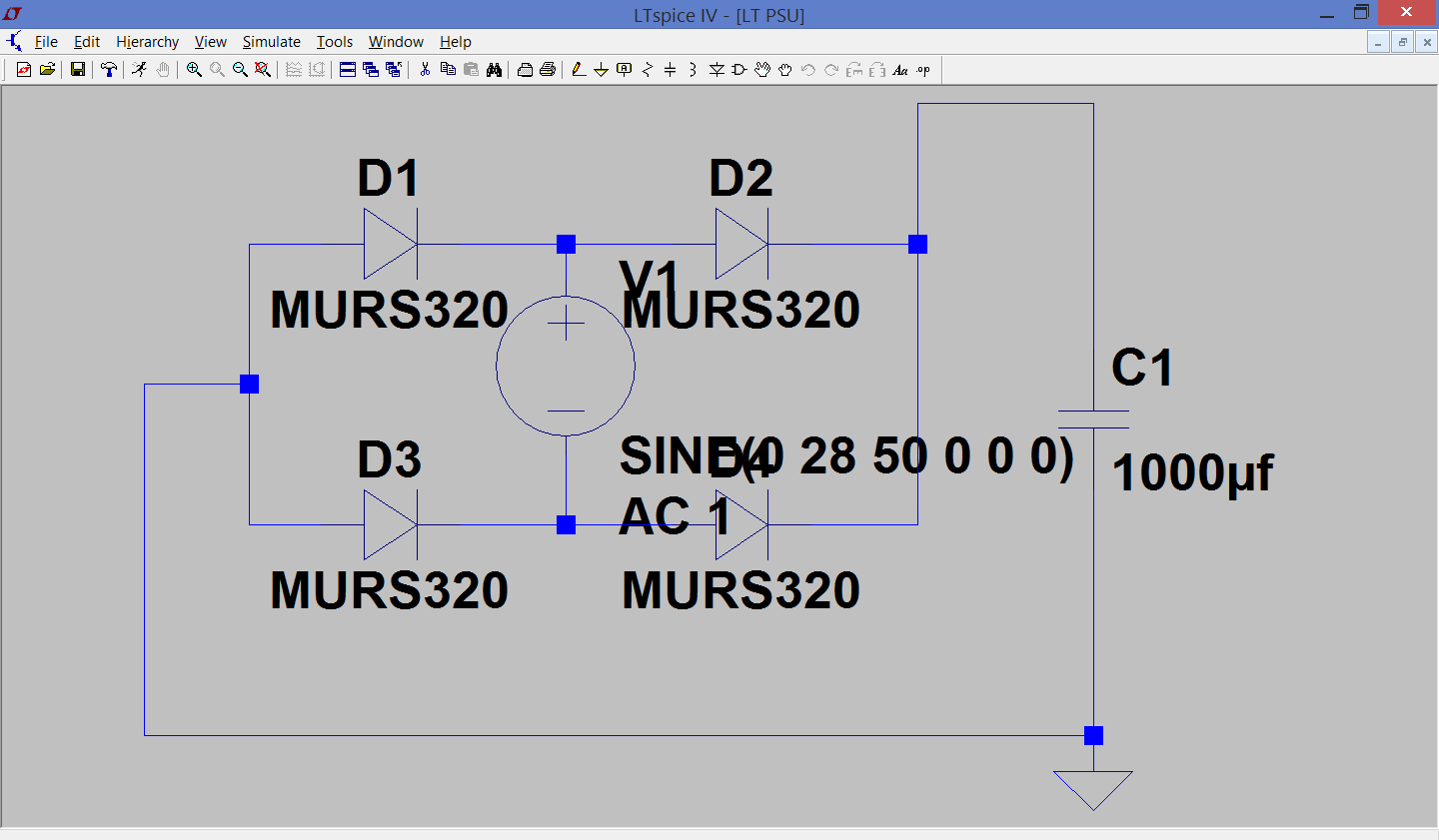Select the Move open-hand tool

(762, 70)
